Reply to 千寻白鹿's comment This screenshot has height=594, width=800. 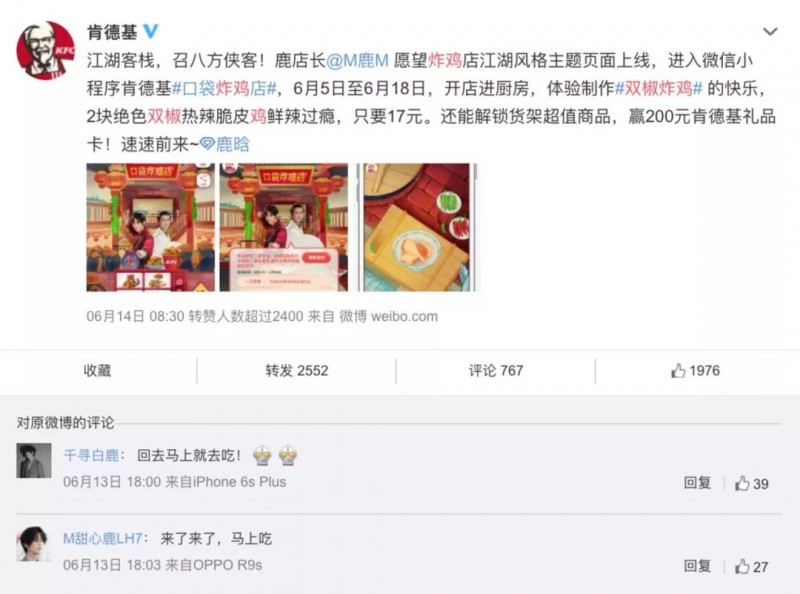click(697, 483)
